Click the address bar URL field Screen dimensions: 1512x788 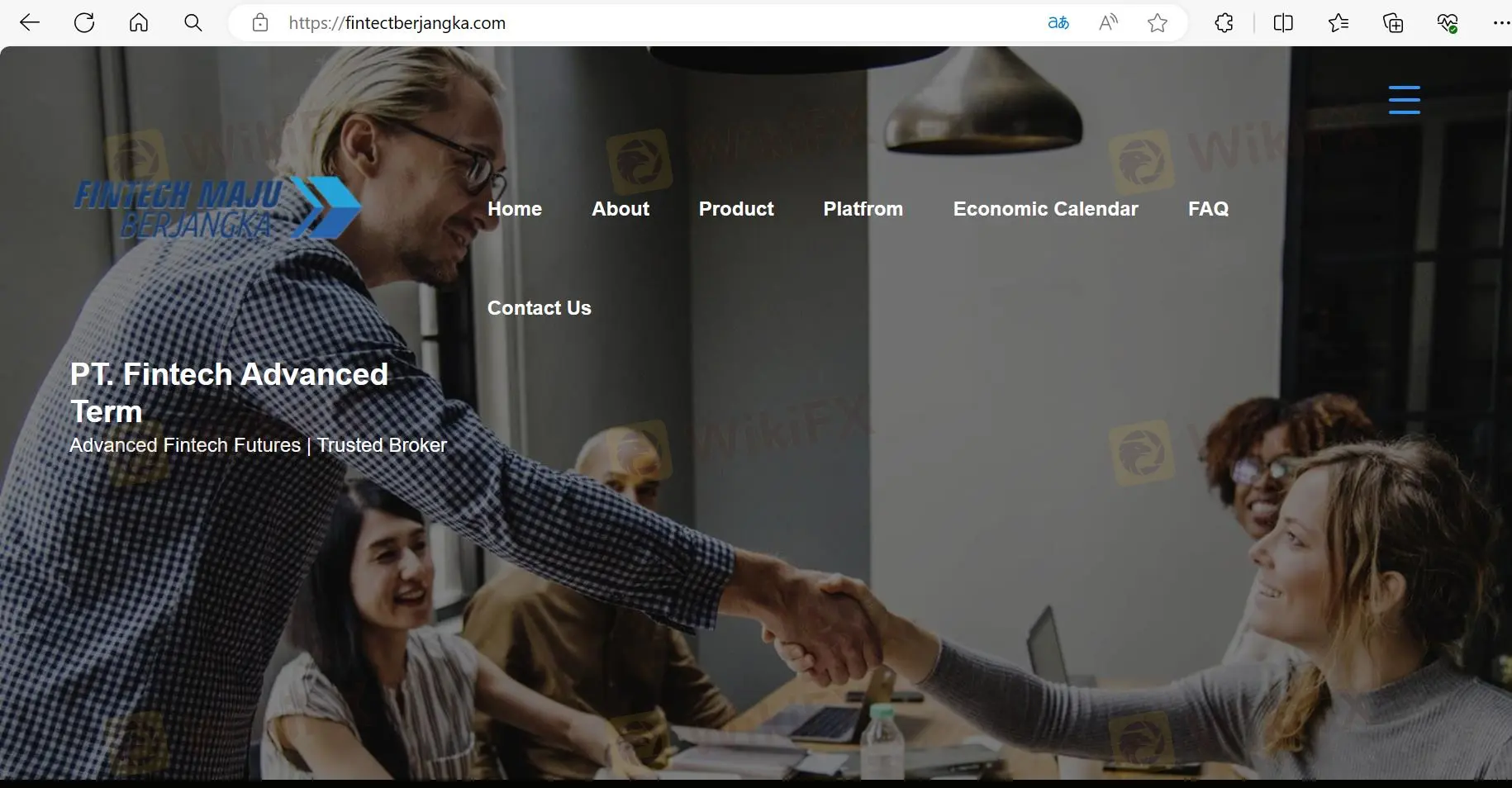click(653, 23)
